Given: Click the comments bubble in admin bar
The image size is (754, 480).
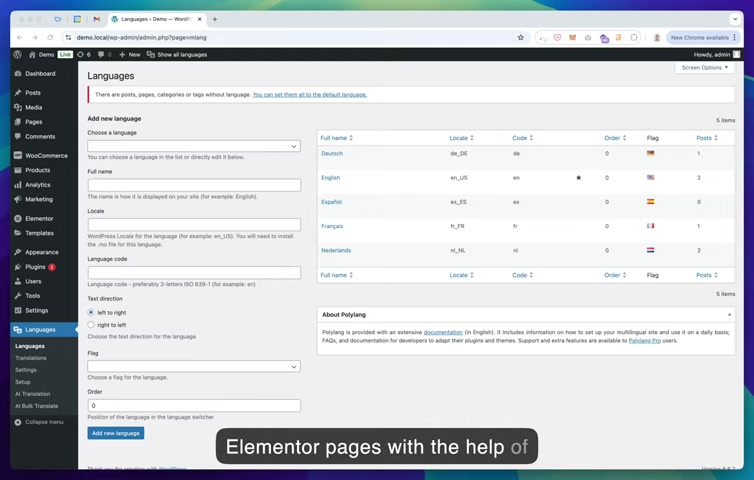Looking at the screenshot, I should coord(101,54).
